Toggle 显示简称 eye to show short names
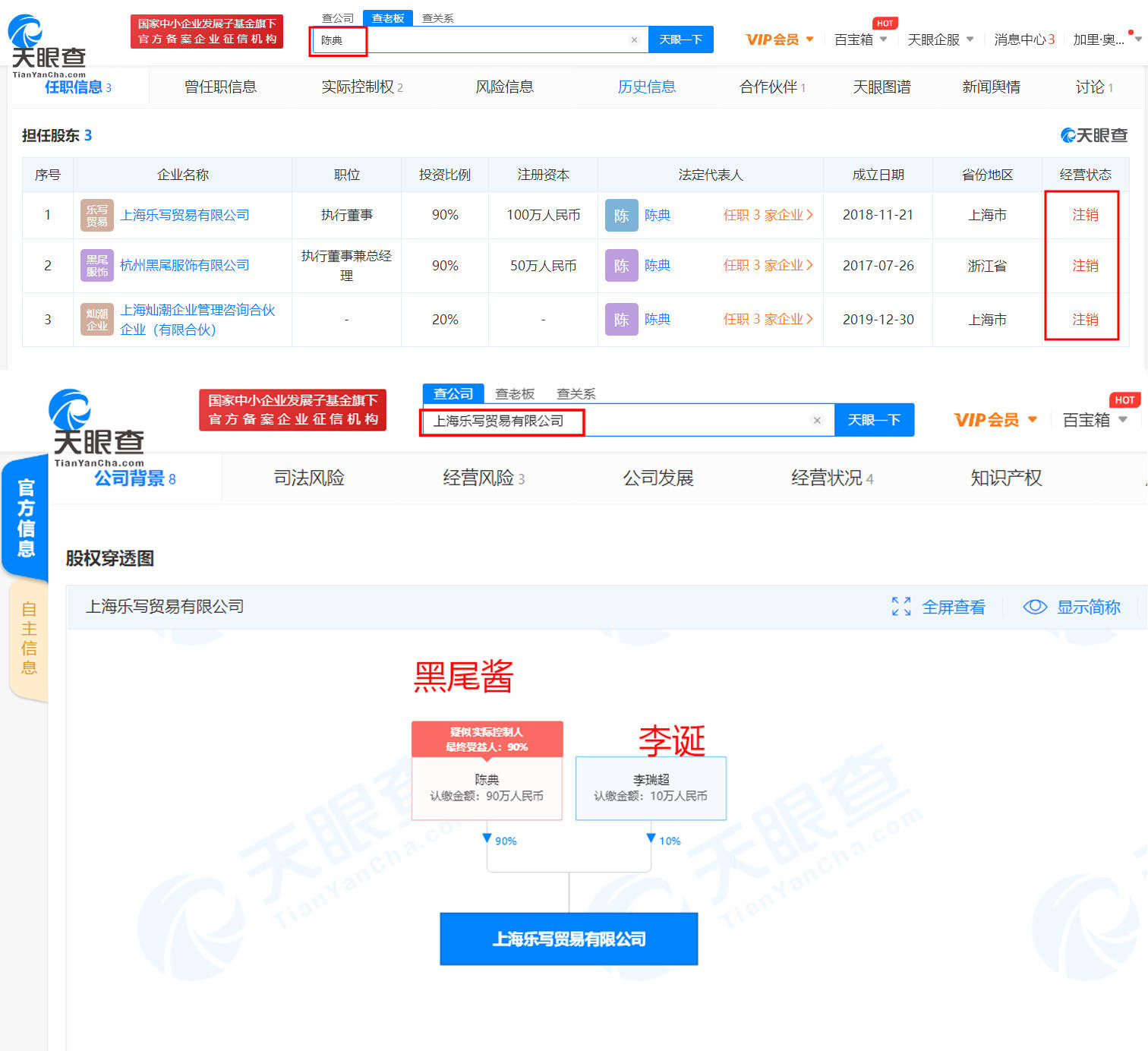Screen dimensions: 1148x1051 click(1071, 607)
